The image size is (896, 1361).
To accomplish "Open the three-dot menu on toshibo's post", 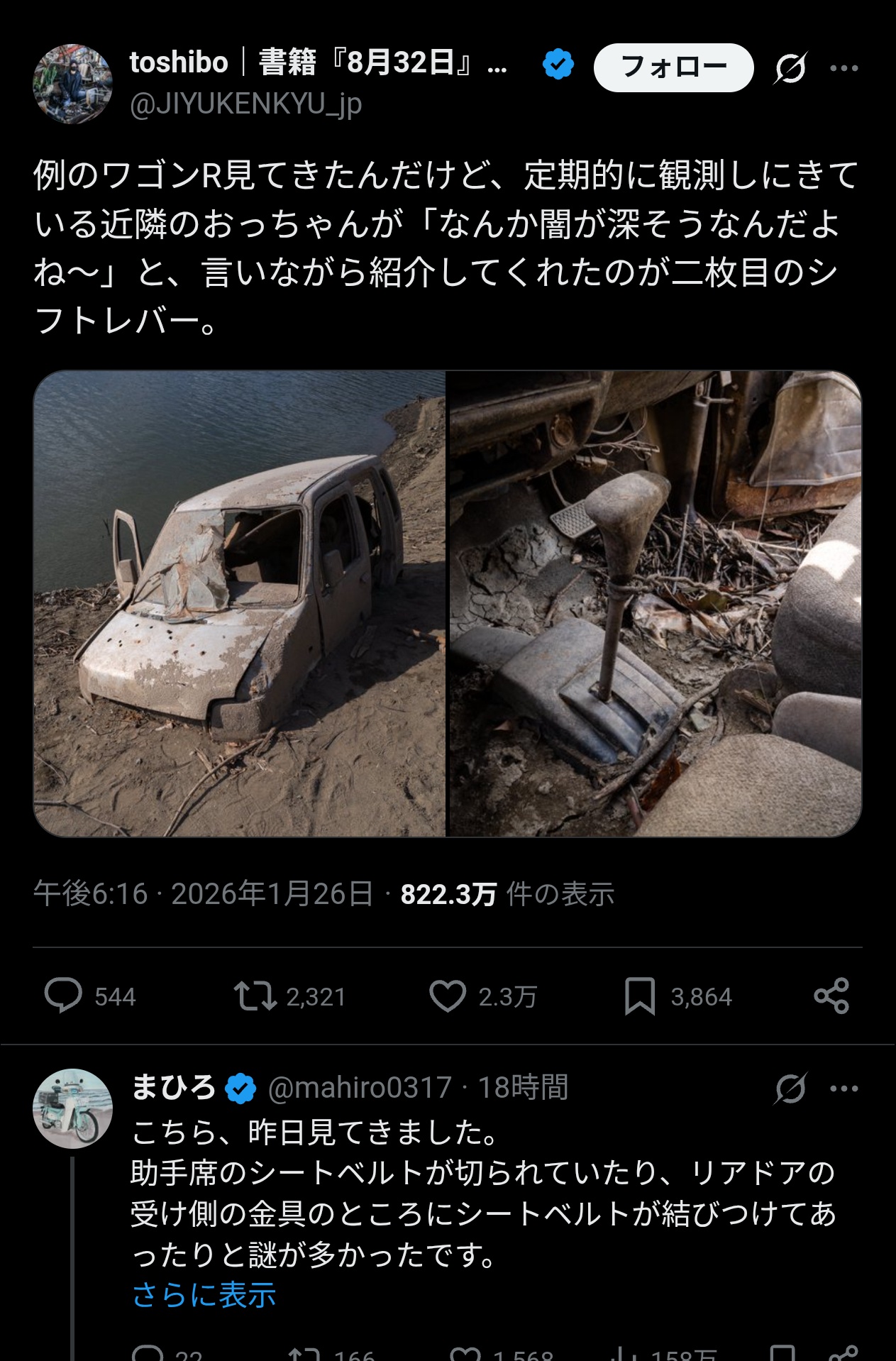I will 844,68.
